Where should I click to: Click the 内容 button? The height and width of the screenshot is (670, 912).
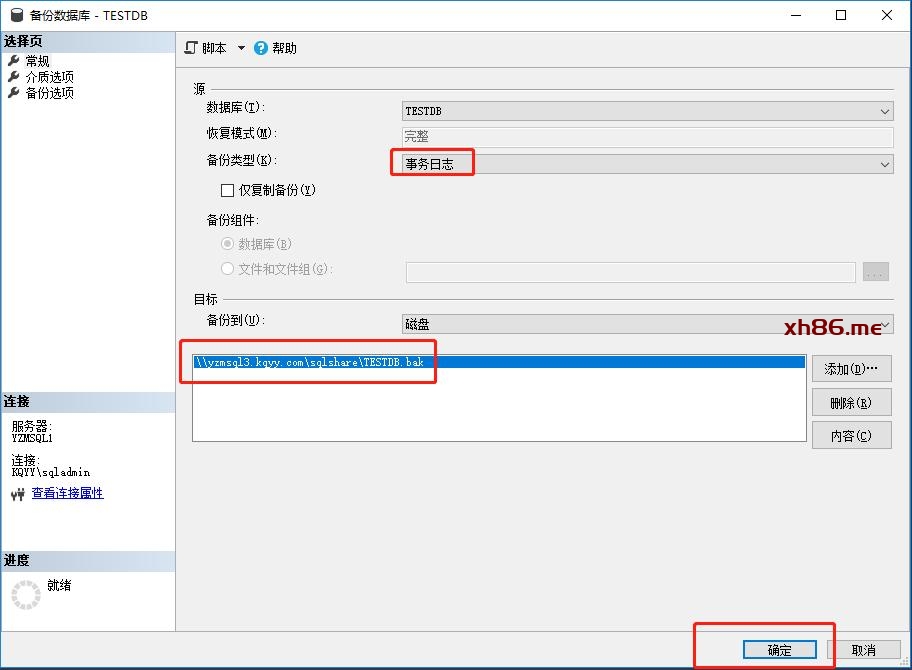click(851, 436)
